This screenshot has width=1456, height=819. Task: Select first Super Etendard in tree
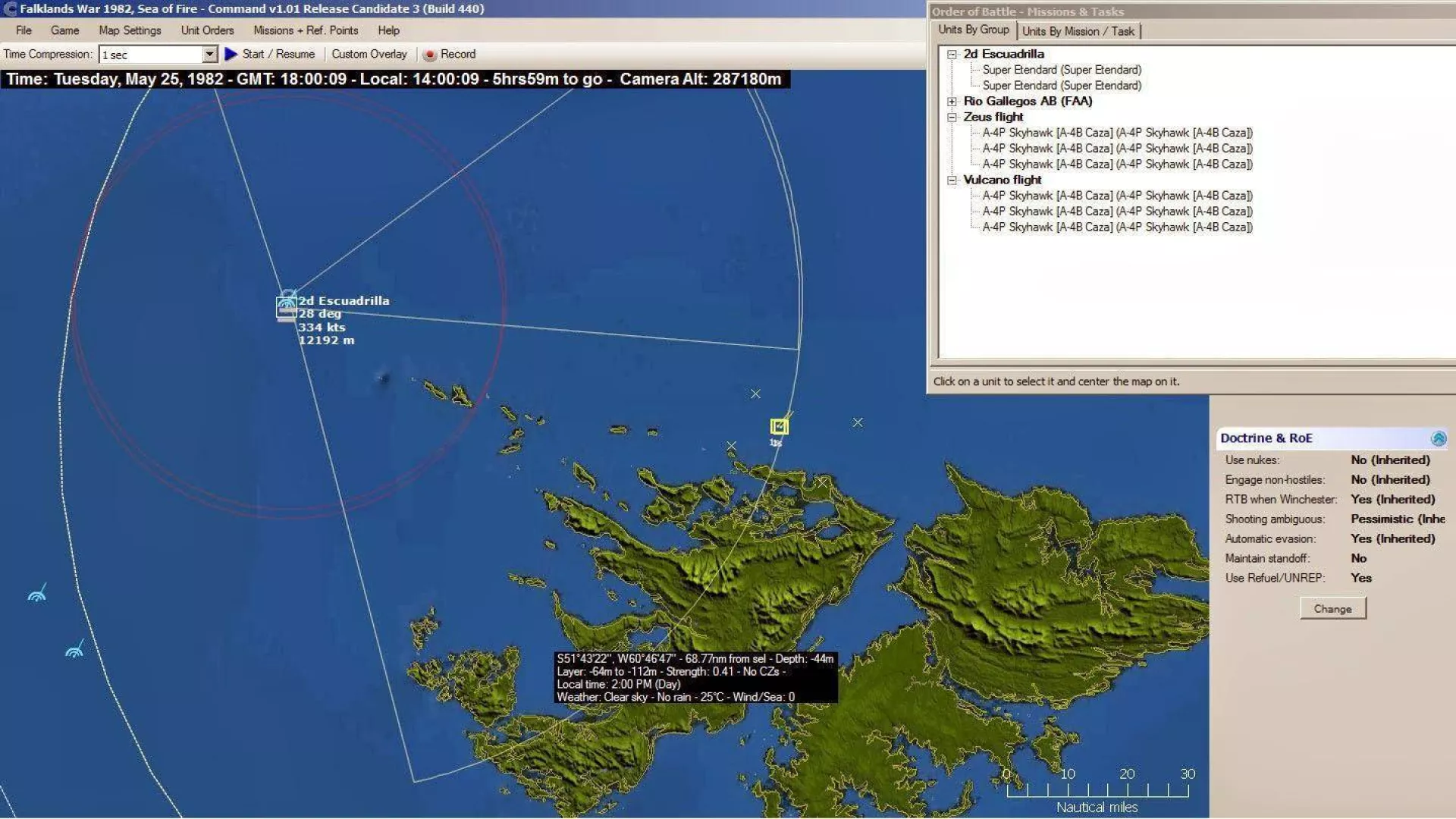coord(1061,70)
